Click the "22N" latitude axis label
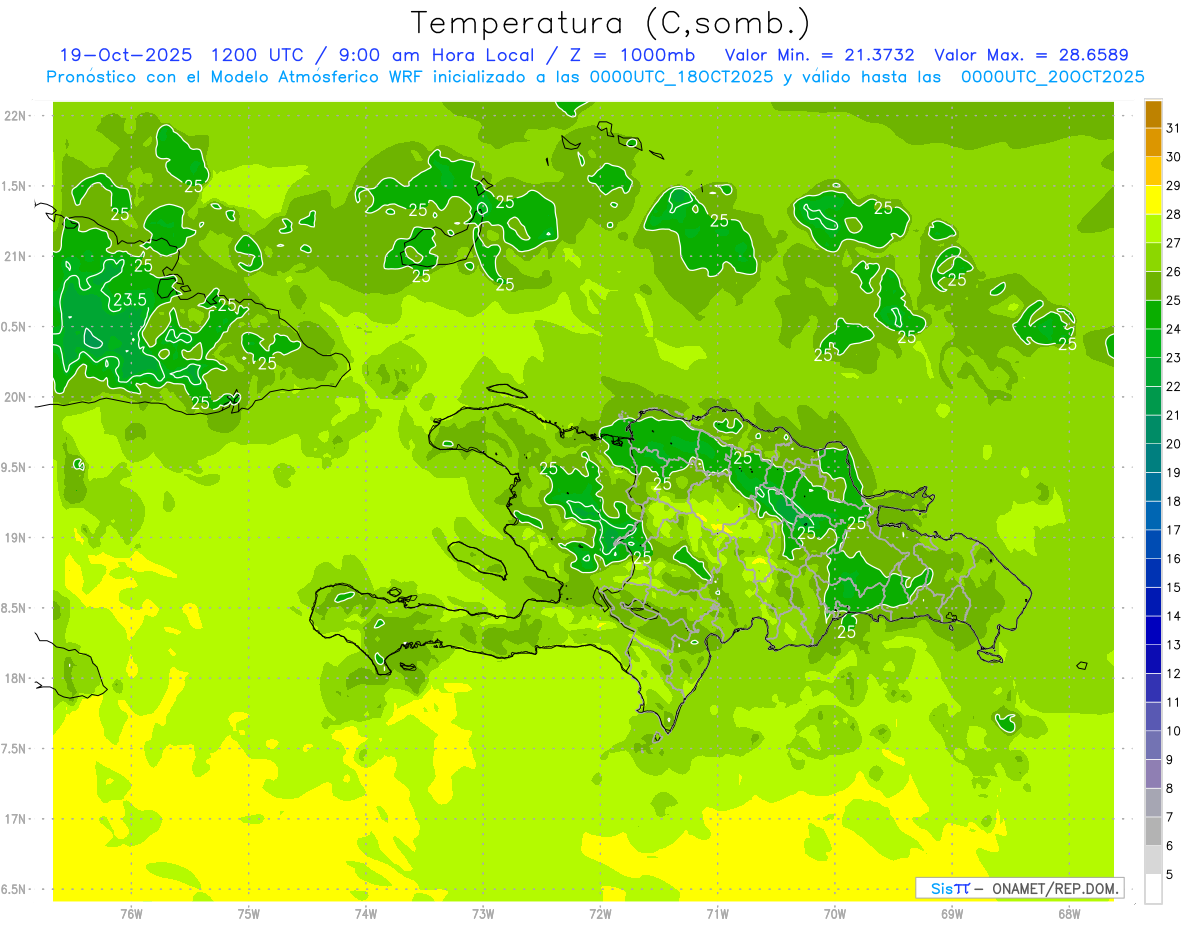Viewport: 1200px width, 927px height. coord(14,116)
